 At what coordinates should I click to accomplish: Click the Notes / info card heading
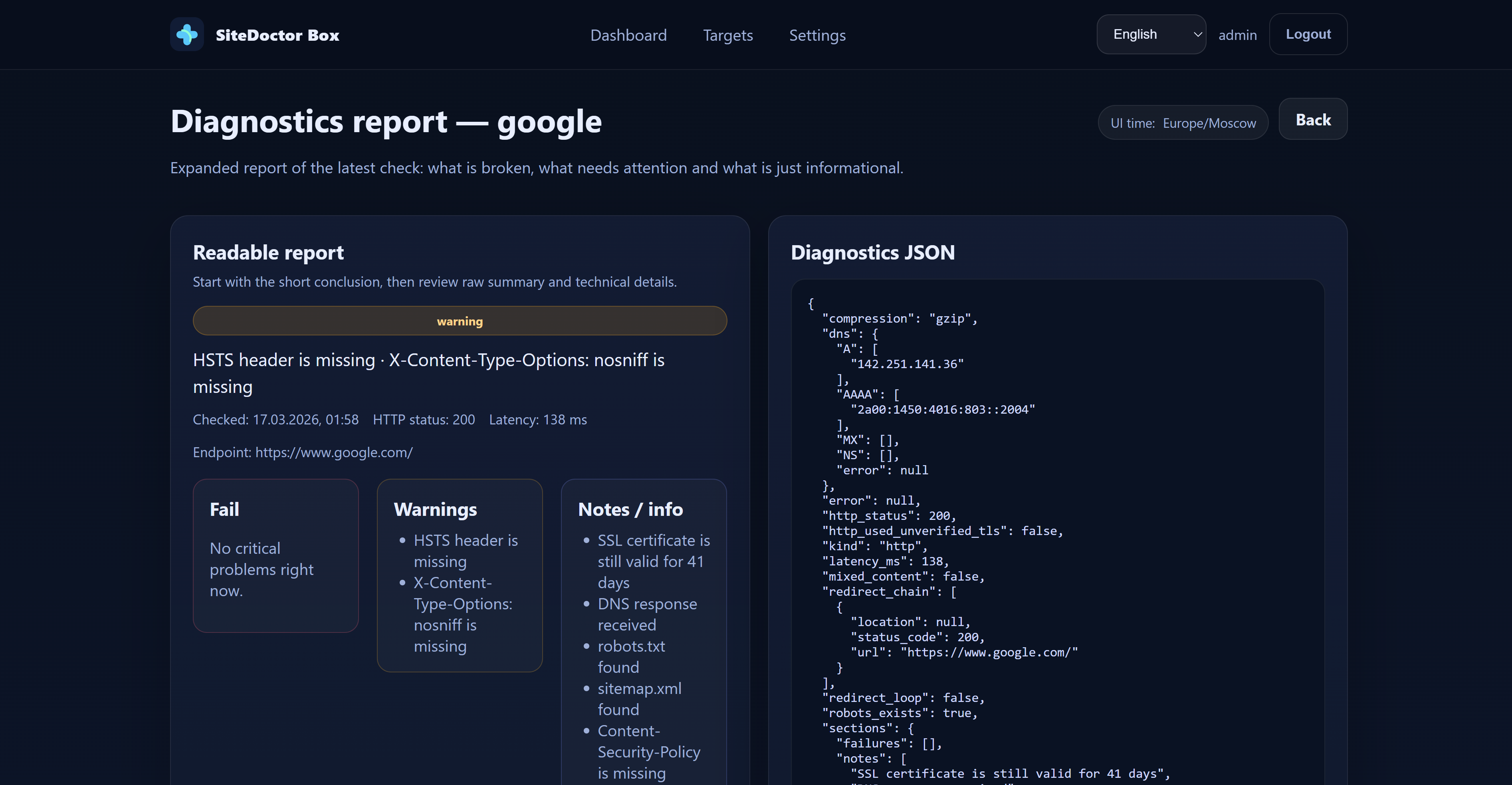[630, 509]
